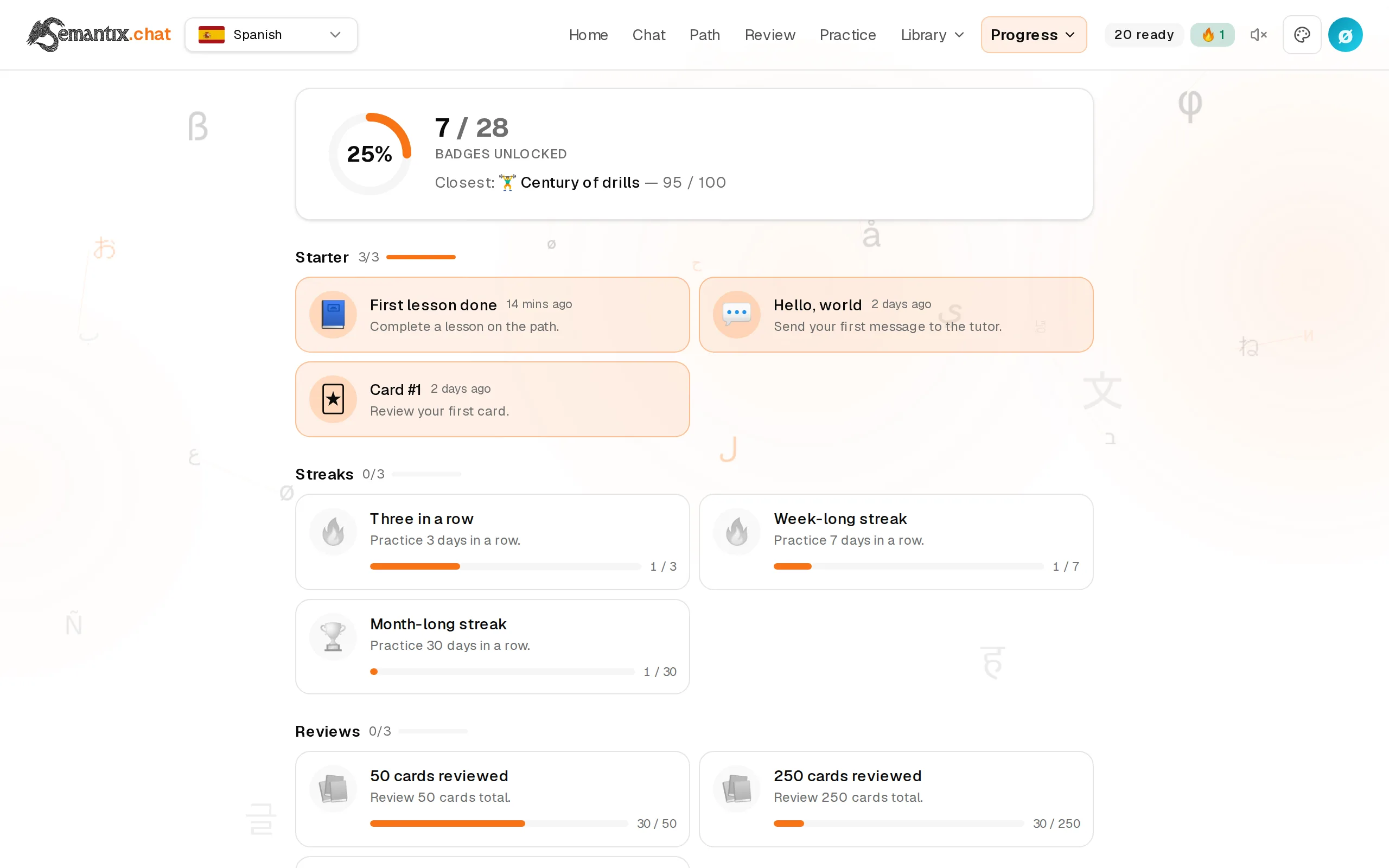Open the flame streak counter
Image resolution: width=1389 pixels, height=868 pixels.
(1212, 34)
